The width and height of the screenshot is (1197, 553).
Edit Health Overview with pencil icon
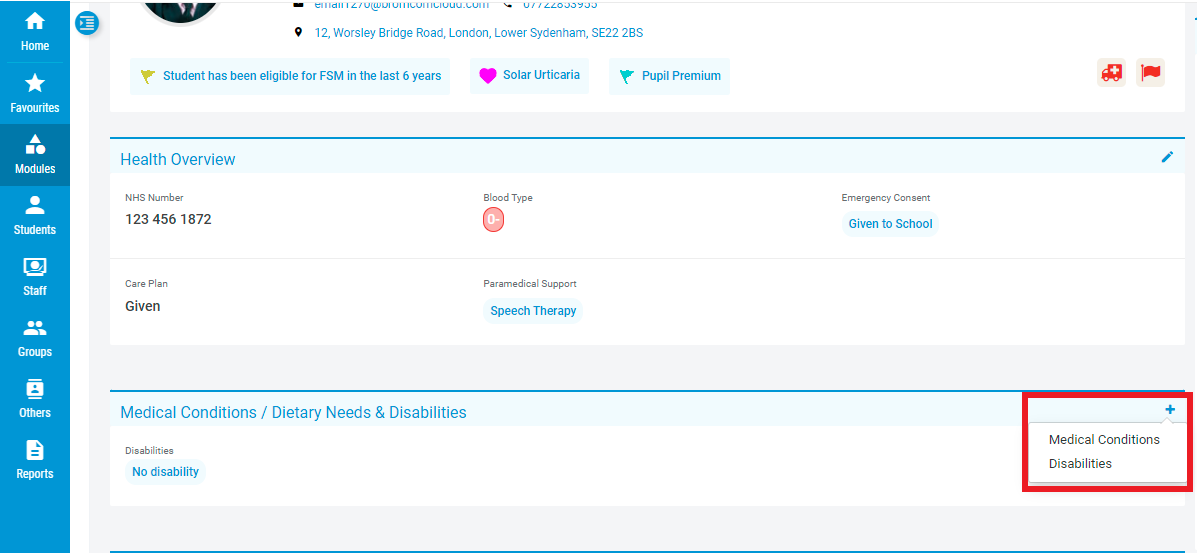tap(1167, 157)
